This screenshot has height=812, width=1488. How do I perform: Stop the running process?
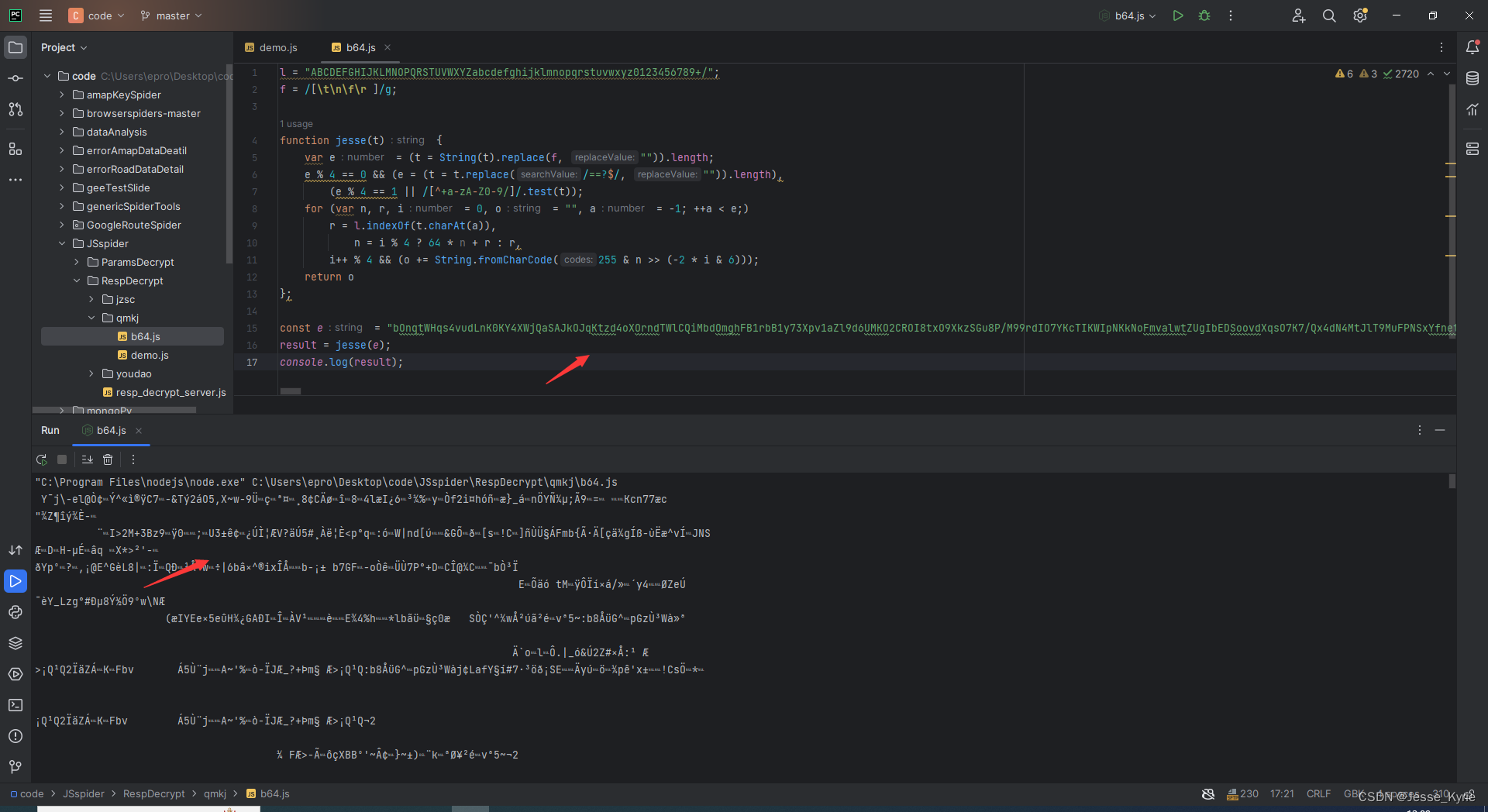tap(62, 459)
